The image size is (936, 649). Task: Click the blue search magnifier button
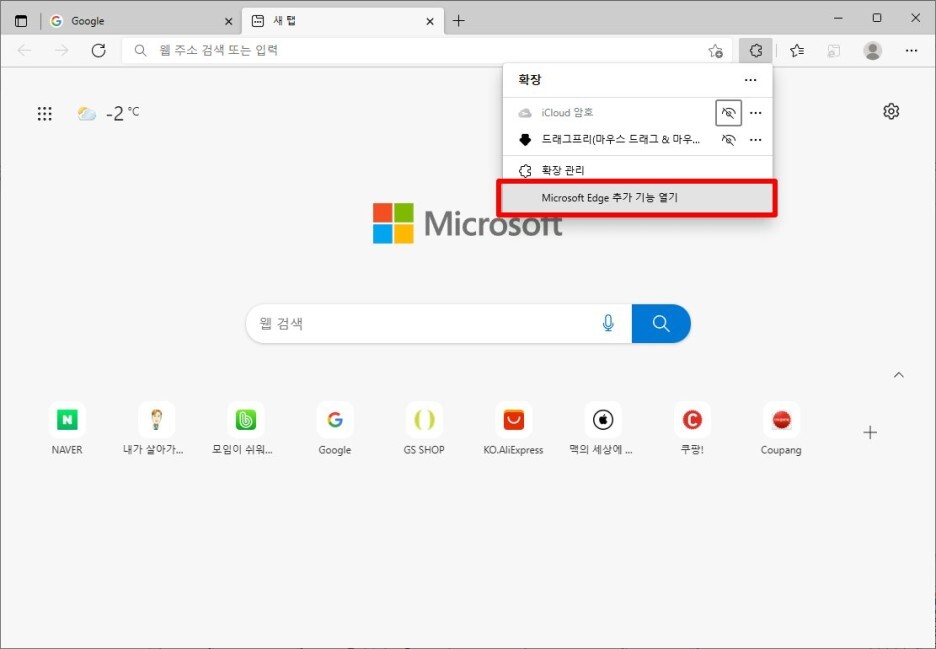coord(661,323)
